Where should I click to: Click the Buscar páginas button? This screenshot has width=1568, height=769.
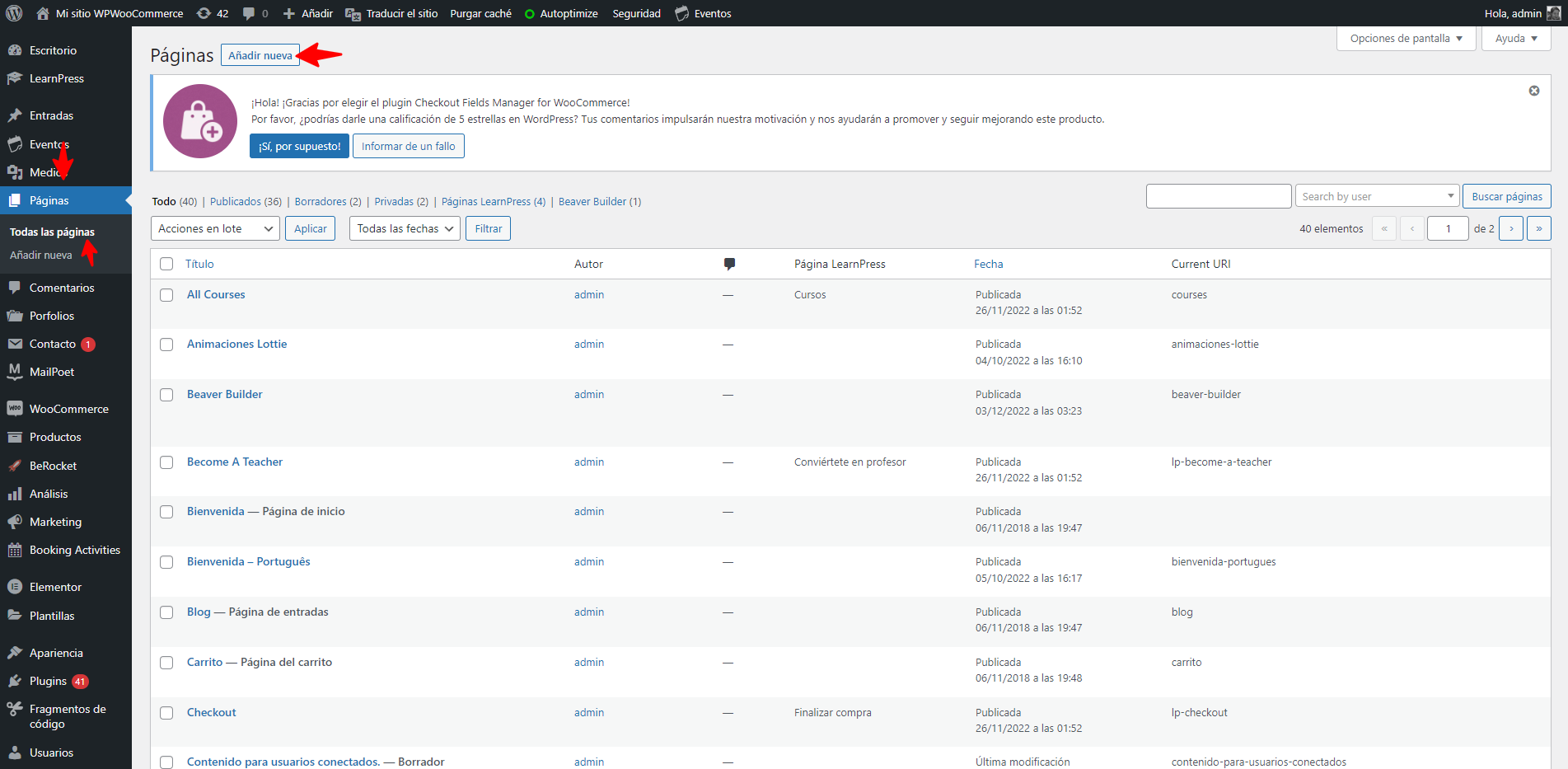(1507, 196)
